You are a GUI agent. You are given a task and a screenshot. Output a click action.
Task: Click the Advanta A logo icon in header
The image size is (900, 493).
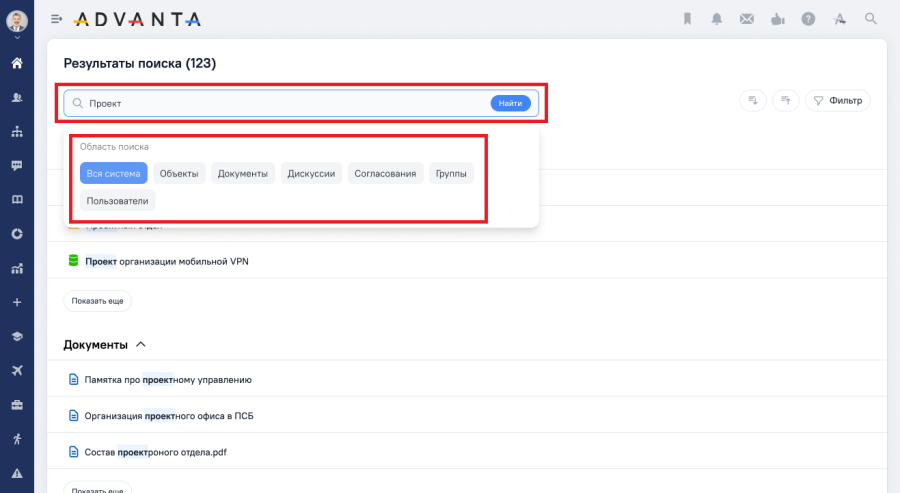pyautogui.click(x=840, y=20)
